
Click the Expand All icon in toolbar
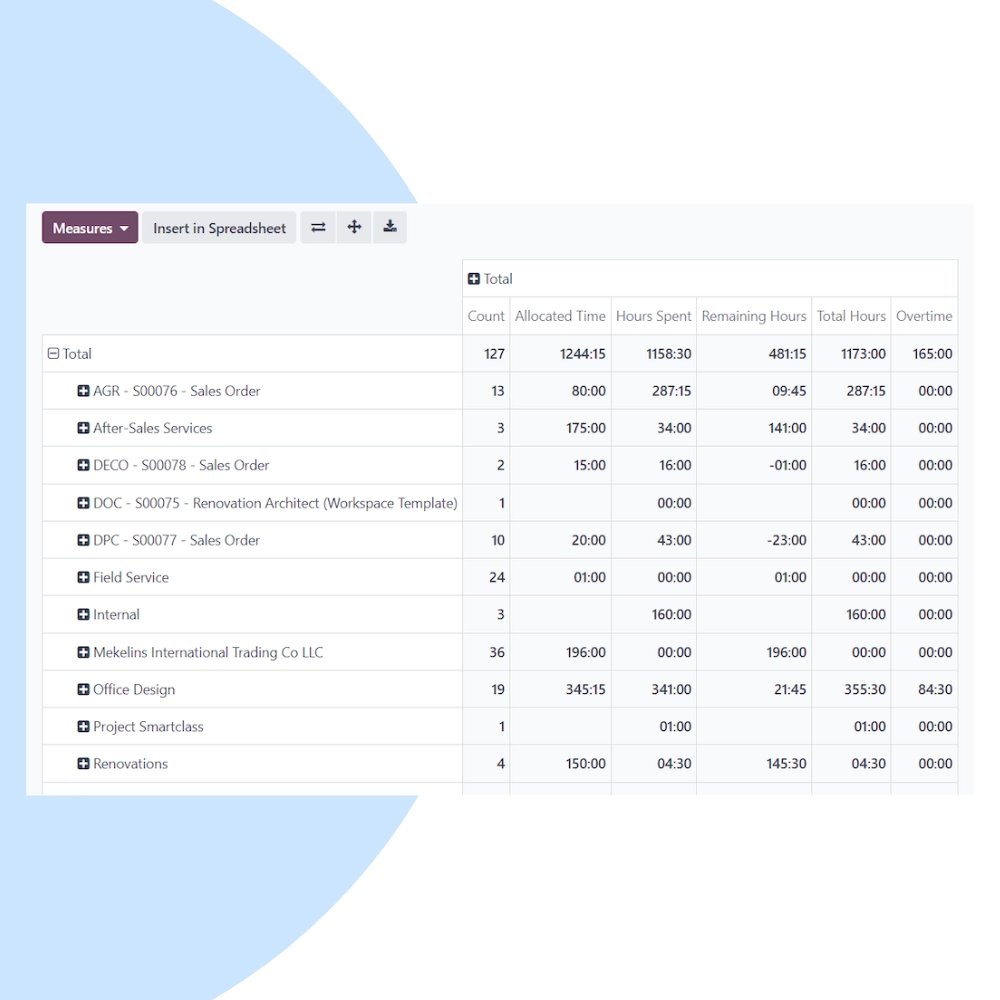point(354,227)
